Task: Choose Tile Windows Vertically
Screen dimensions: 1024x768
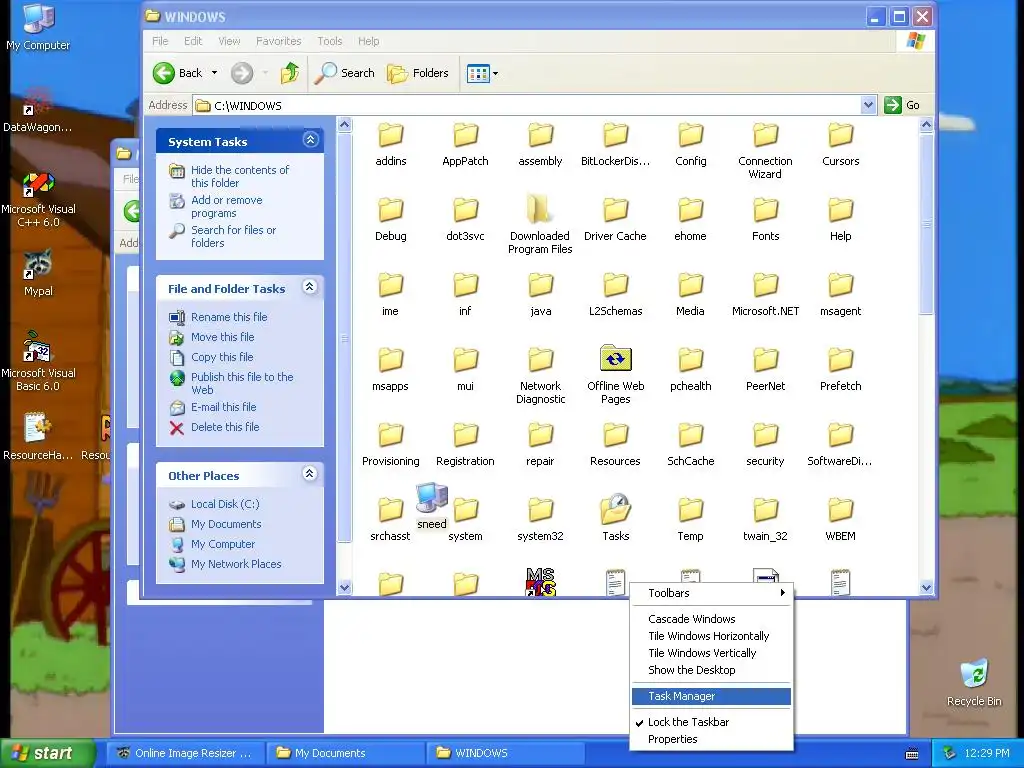Action: 711,653
